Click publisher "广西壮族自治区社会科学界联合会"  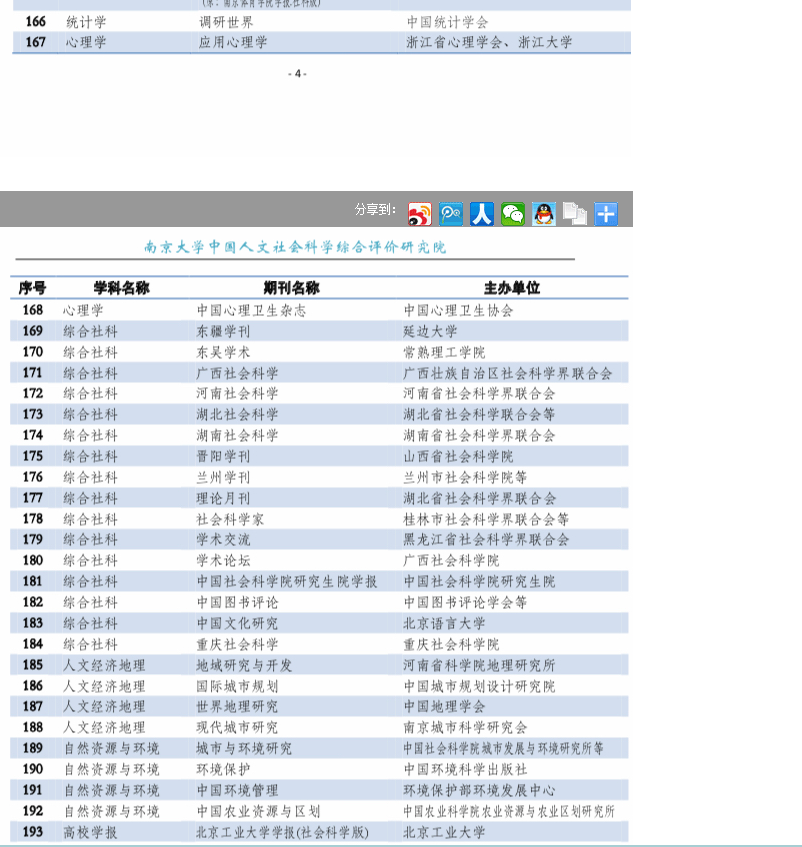(x=508, y=373)
